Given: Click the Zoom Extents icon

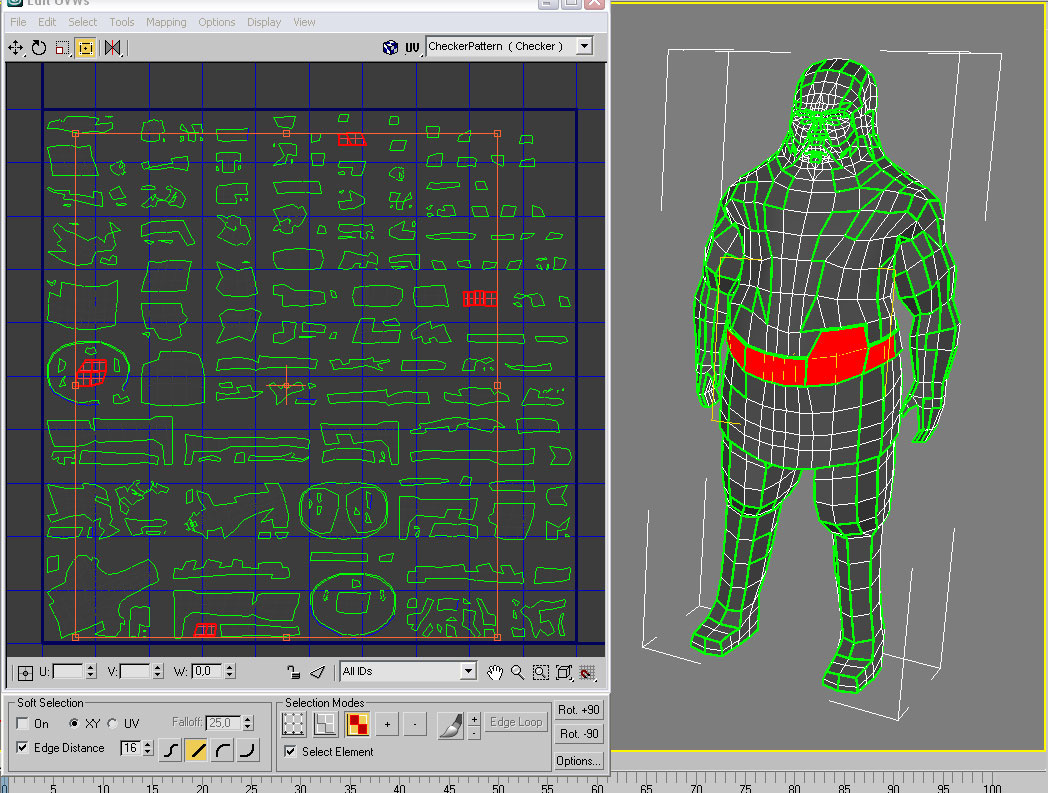Looking at the screenshot, I should coord(564,672).
